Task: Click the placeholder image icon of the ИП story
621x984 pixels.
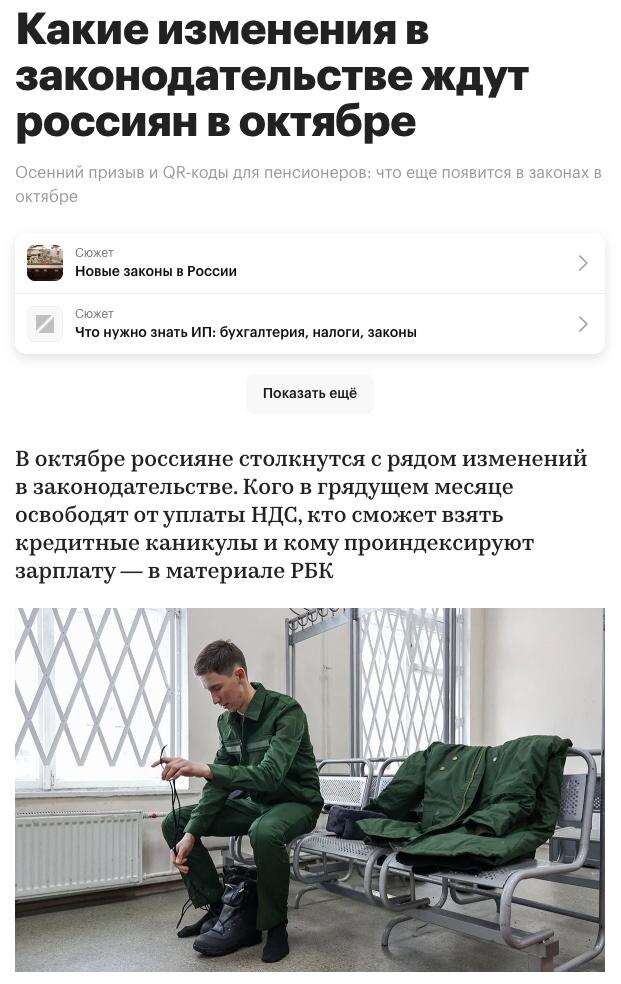Action: click(x=45, y=324)
